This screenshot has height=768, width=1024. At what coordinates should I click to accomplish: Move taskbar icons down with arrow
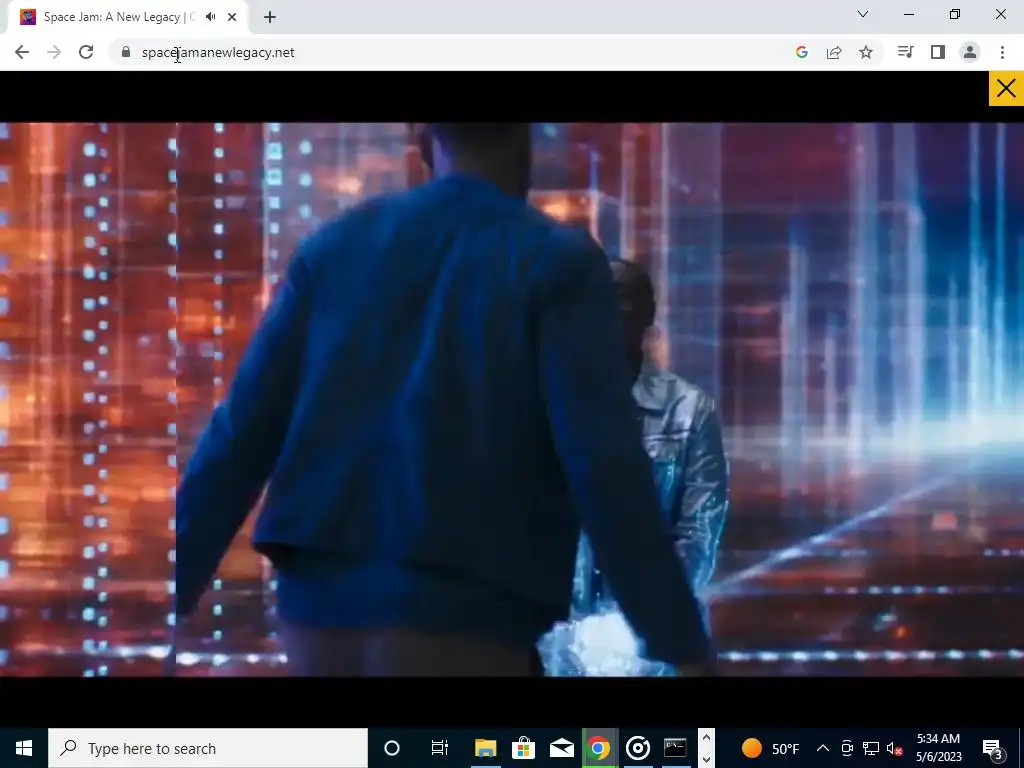[x=706, y=759]
